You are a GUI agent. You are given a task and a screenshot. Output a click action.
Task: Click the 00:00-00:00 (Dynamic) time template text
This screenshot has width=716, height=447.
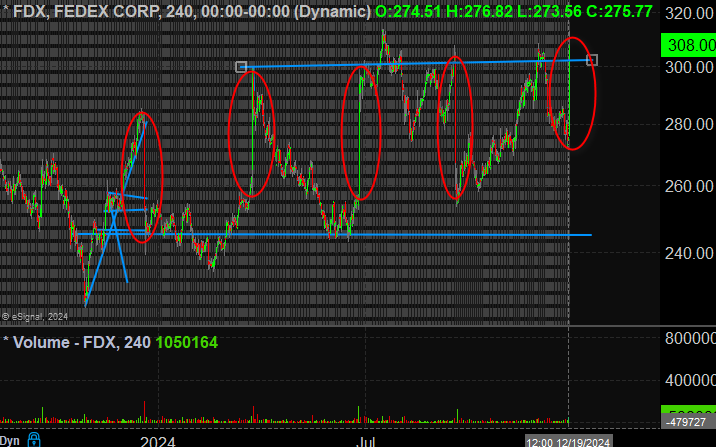[x=286, y=11]
